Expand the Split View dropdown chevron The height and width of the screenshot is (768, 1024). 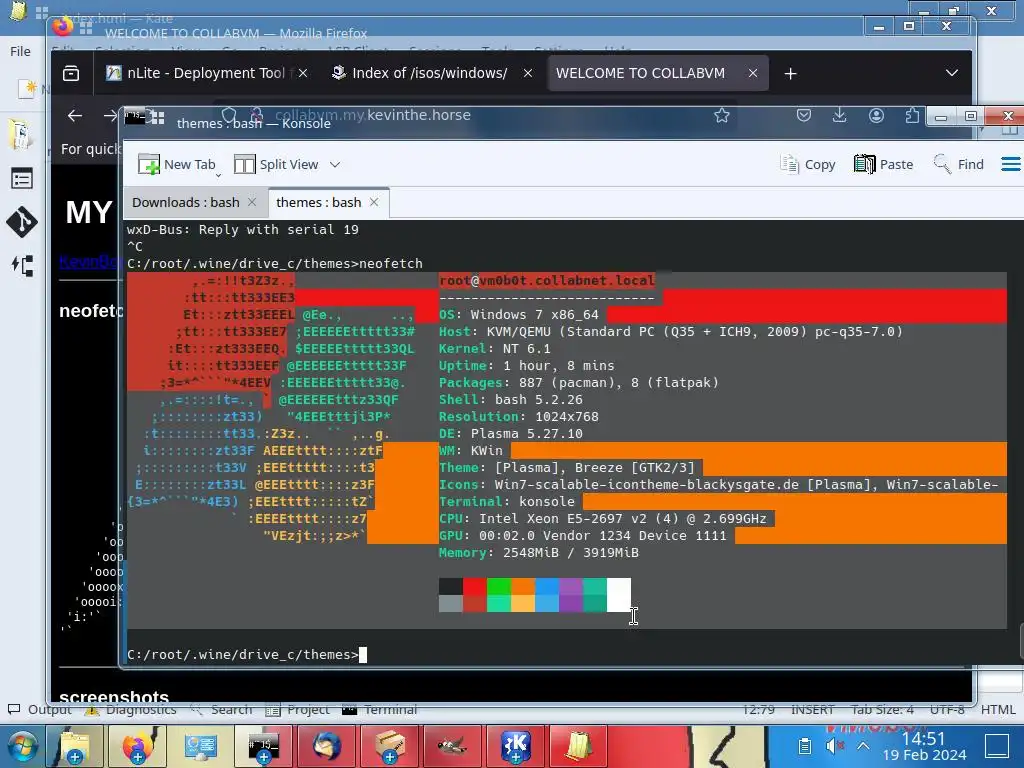coord(335,165)
